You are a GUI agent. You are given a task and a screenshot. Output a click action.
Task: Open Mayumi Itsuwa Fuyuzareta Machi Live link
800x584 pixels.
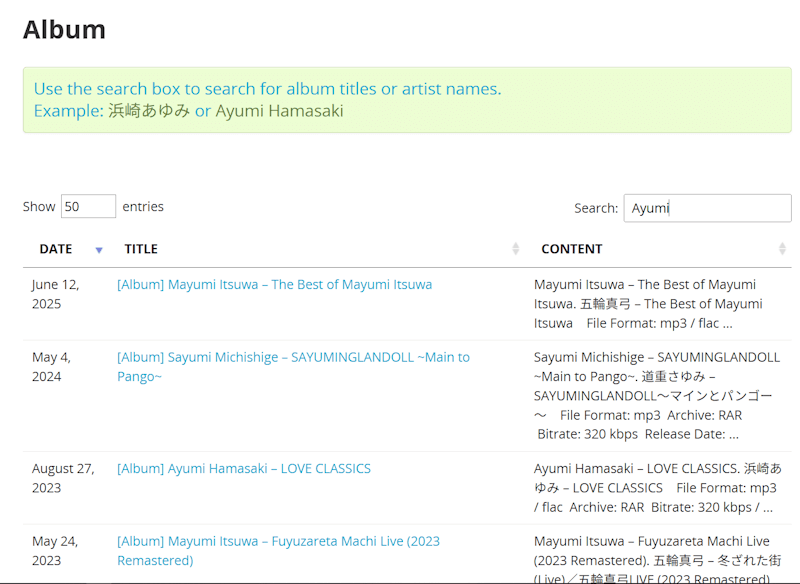[279, 551]
